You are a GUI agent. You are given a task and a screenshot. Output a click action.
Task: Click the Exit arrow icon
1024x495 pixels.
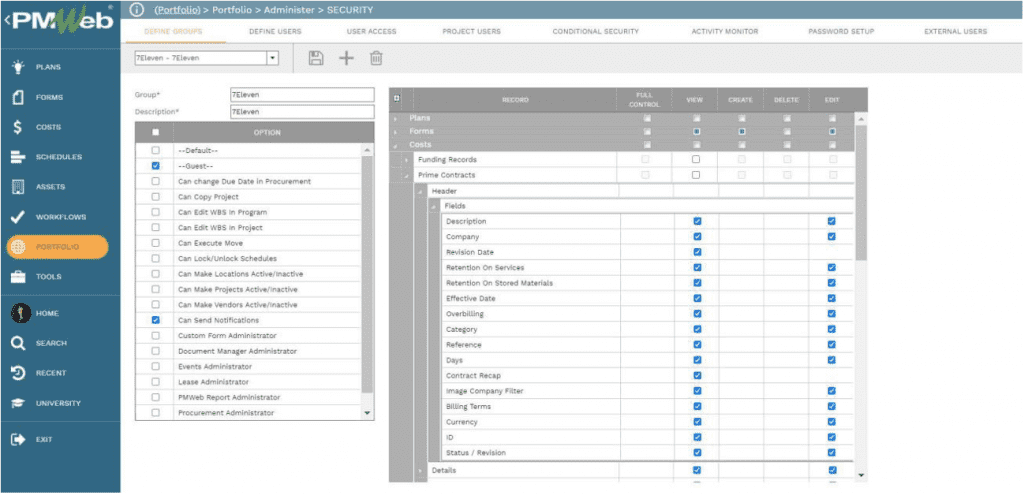click(18, 439)
